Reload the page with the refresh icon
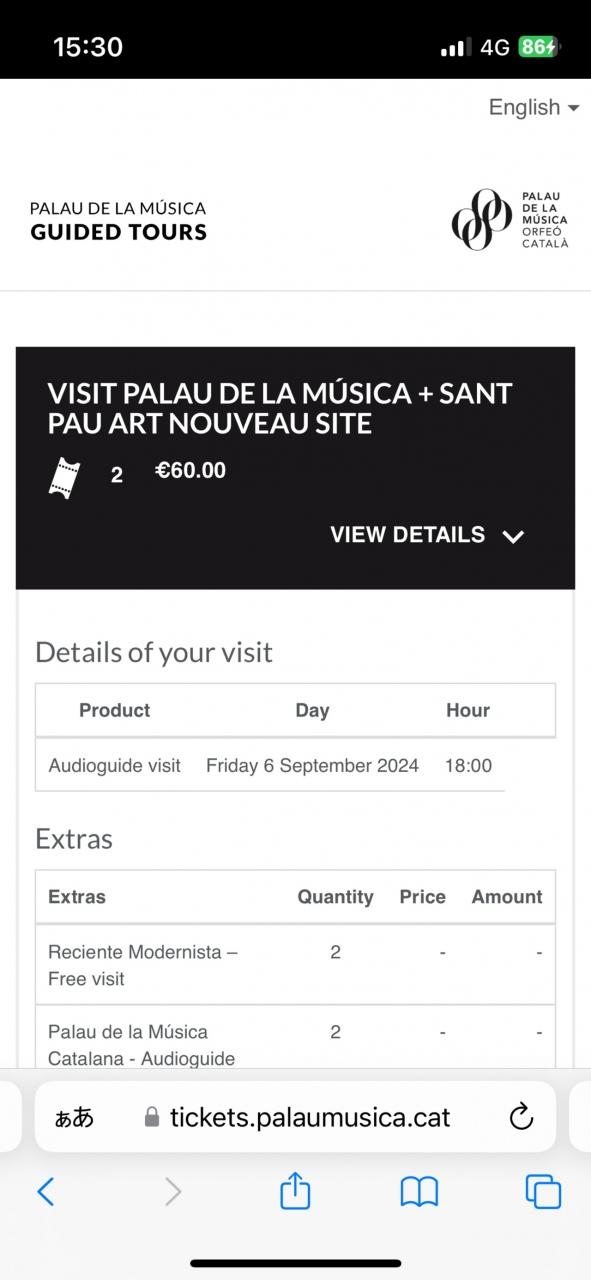The width and height of the screenshot is (591, 1280). [521, 1117]
